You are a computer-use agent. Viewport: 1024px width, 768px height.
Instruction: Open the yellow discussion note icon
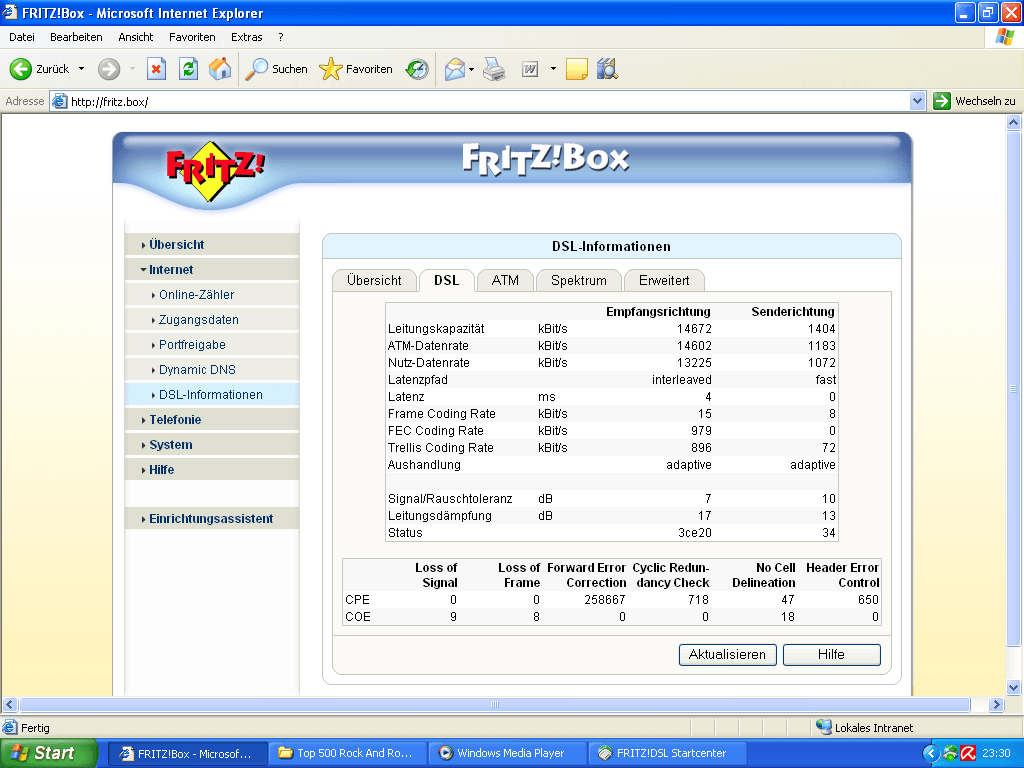click(x=576, y=69)
